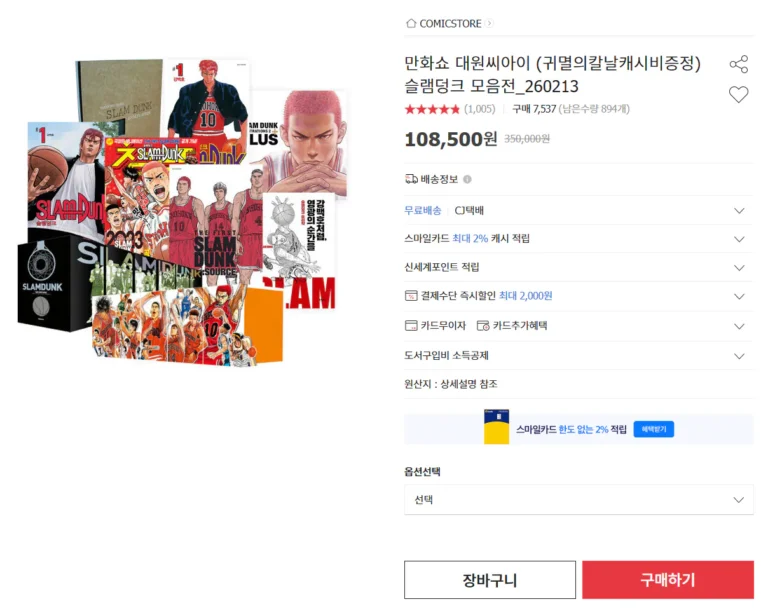Expand 신세계포인트 적립 section
The height and width of the screenshot is (611, 768).
pos(578,267)
